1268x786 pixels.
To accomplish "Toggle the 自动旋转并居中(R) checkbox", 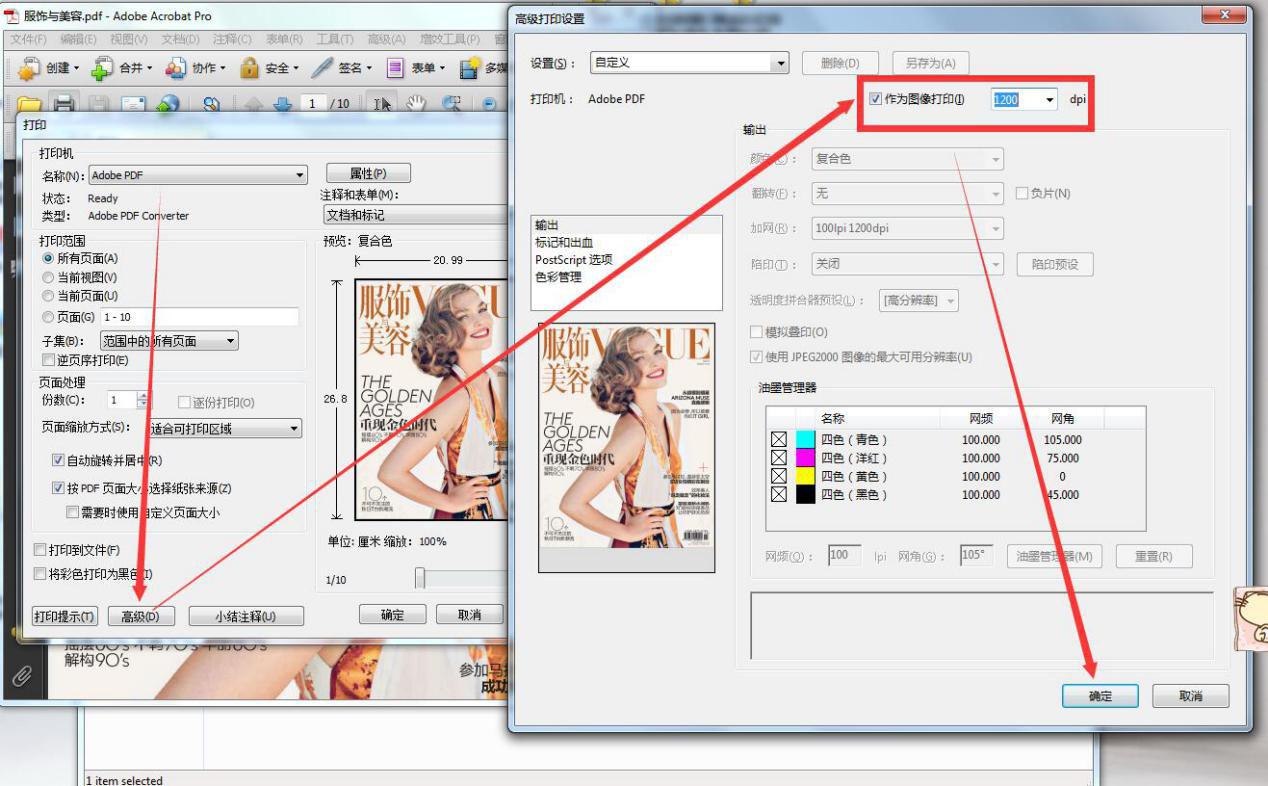I will [58, 460].
